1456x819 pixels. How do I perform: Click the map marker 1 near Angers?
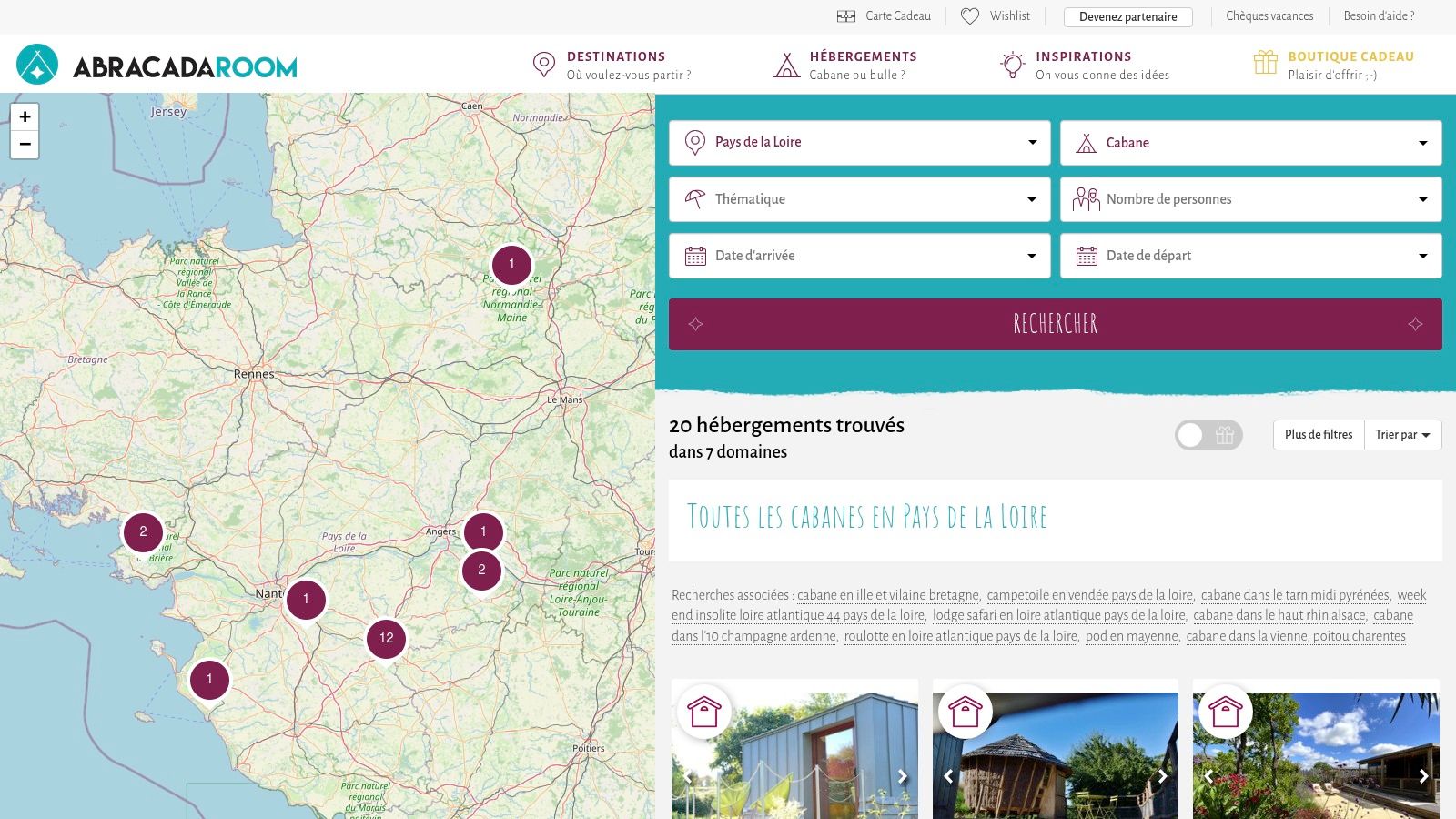[483, 531]
